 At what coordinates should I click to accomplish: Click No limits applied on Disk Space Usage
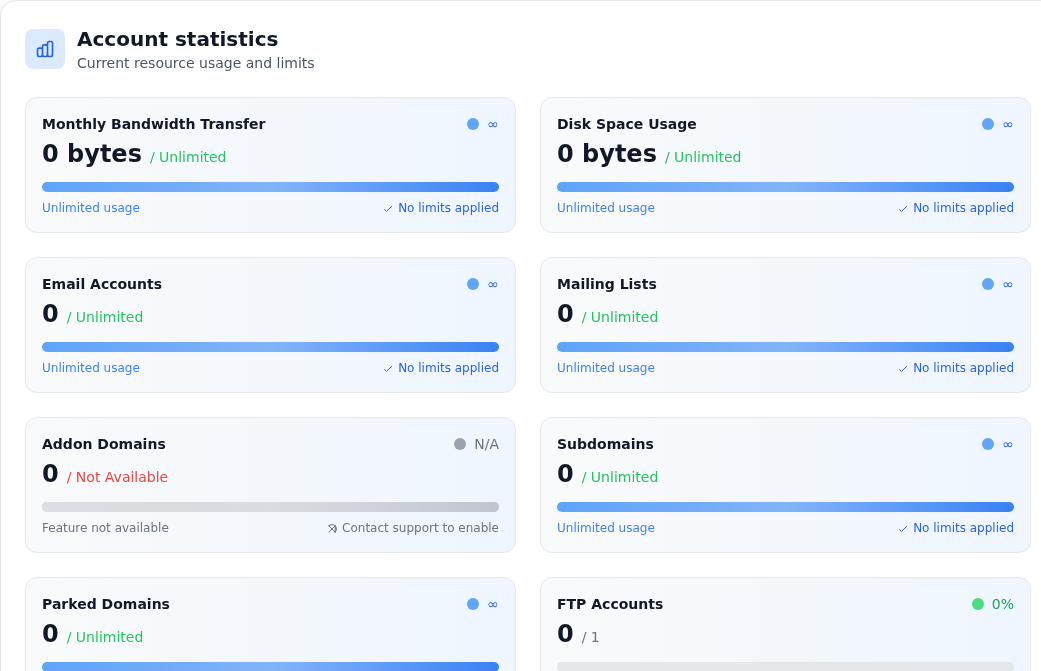(x=963, y=208)
